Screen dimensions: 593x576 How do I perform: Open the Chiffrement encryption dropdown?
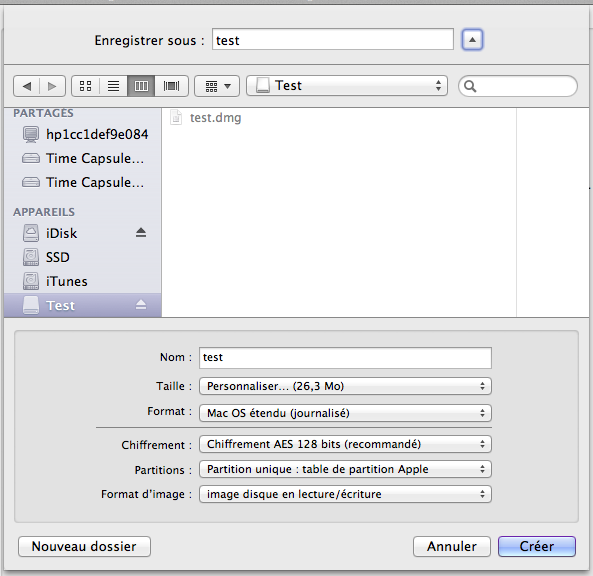345,444
